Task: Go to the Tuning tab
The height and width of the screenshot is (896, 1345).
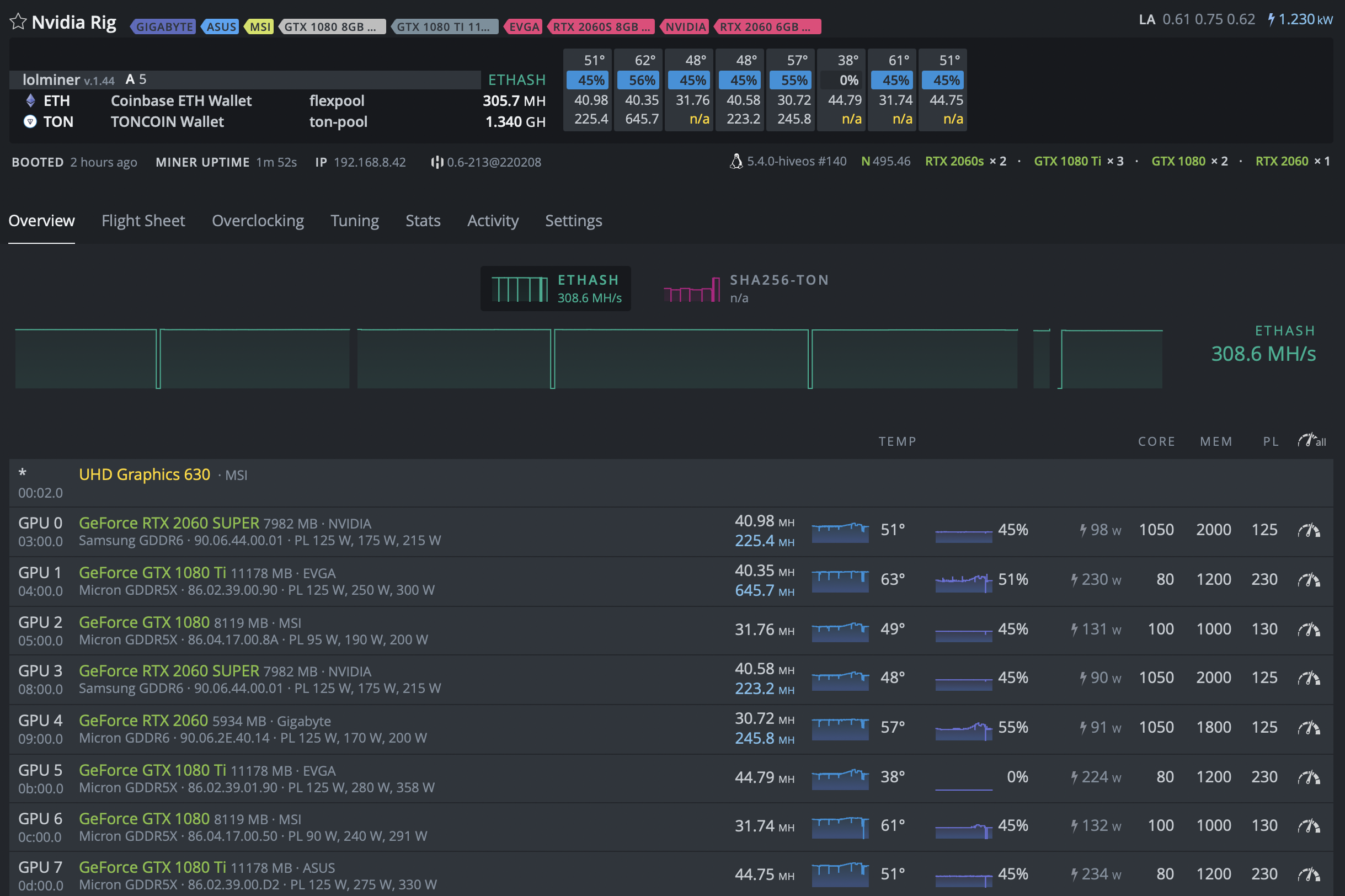Action: pos(354,221)
